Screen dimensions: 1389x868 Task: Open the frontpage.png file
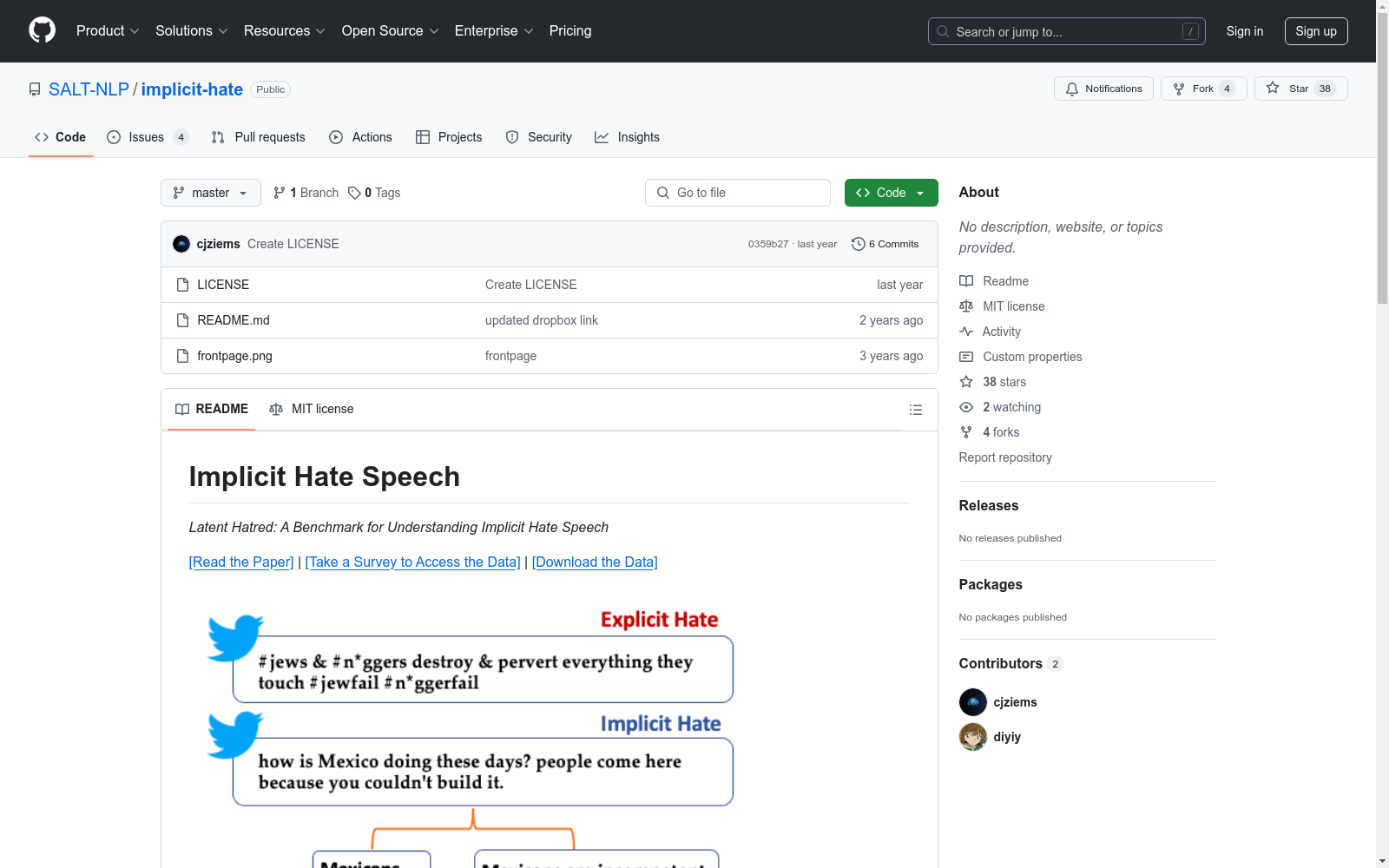[x=235, y=356]
